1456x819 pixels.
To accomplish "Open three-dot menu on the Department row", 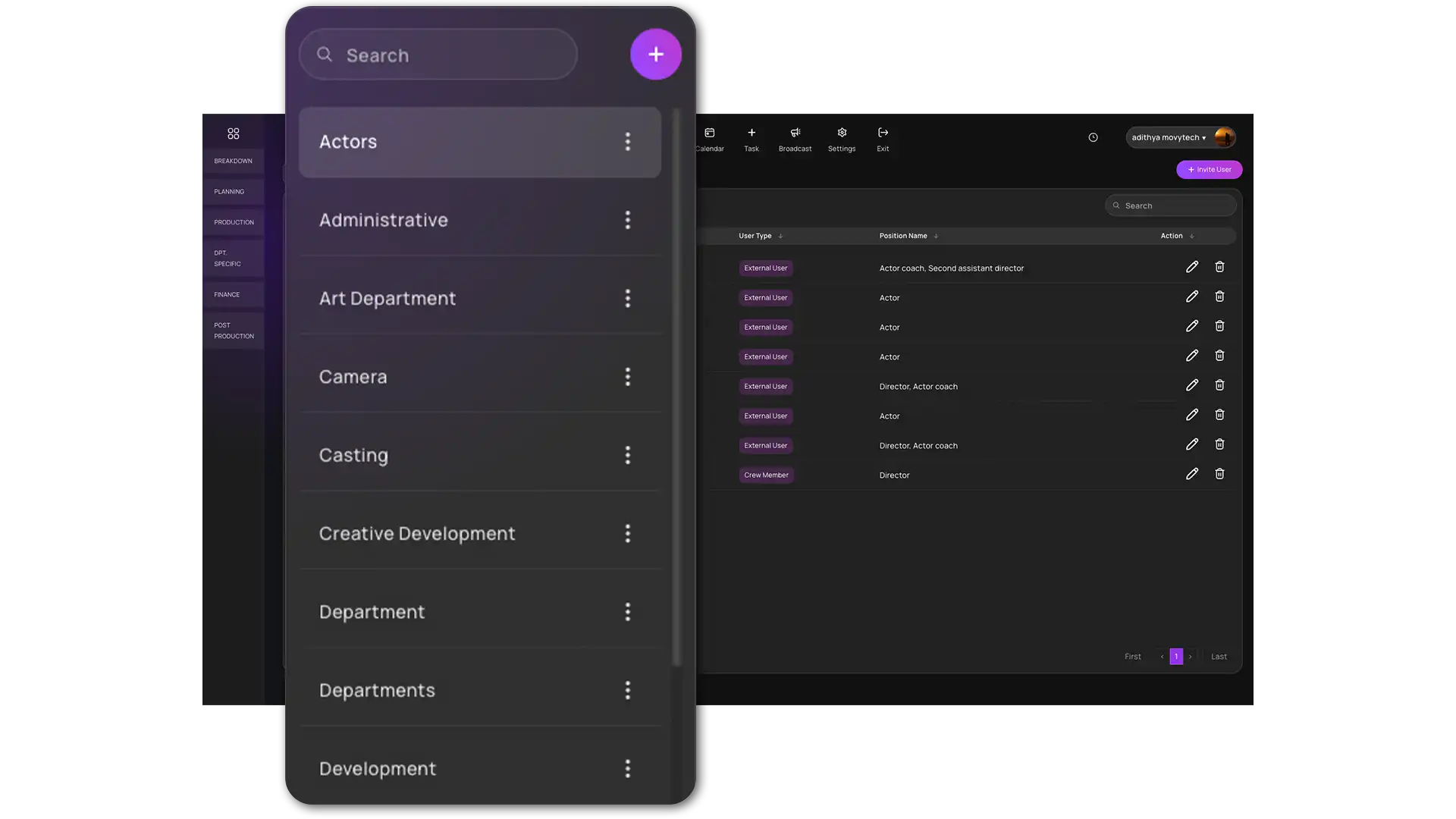I will [x=628, y=612].
